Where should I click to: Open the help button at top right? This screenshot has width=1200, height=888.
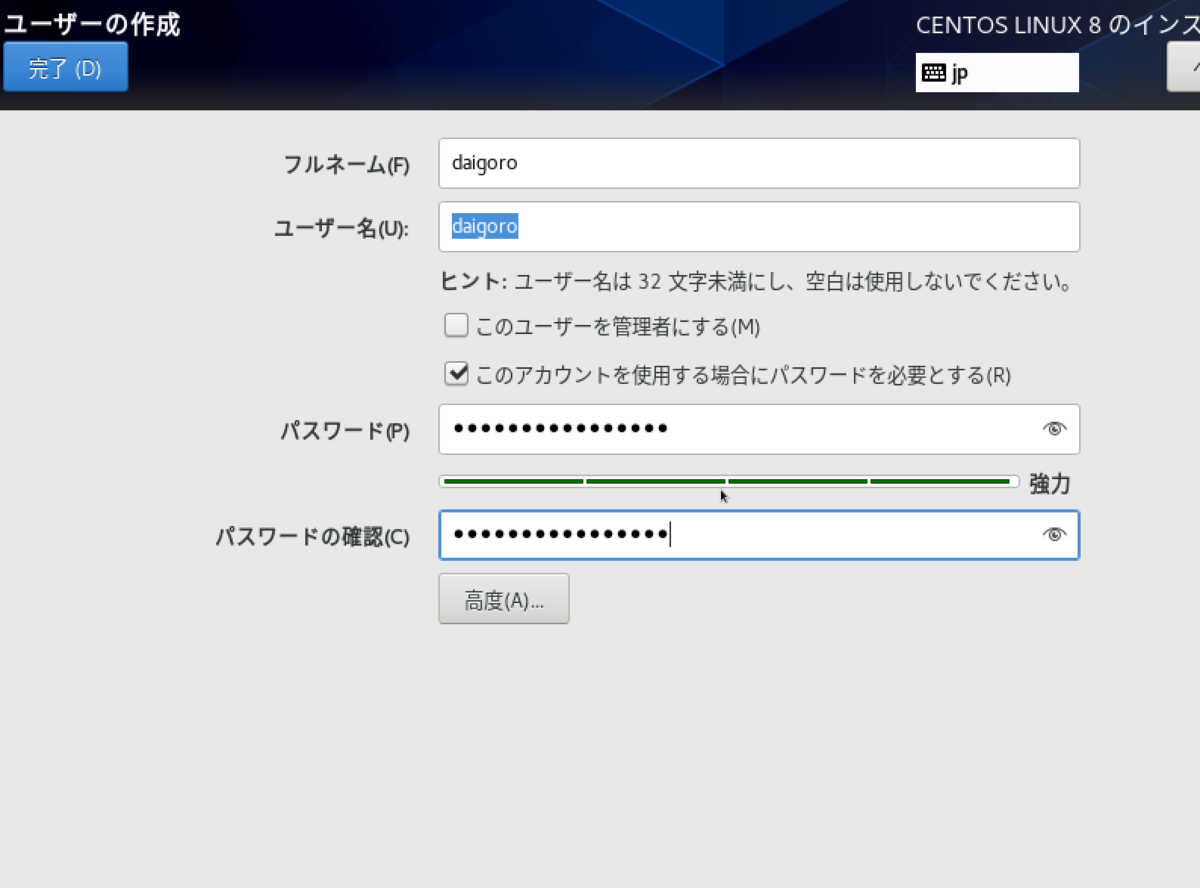click(1188, 66)
